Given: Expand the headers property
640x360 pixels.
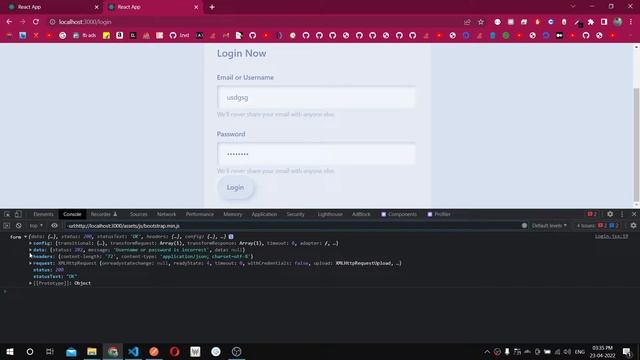Looking at the screenshot, I should tap(31, 256).
